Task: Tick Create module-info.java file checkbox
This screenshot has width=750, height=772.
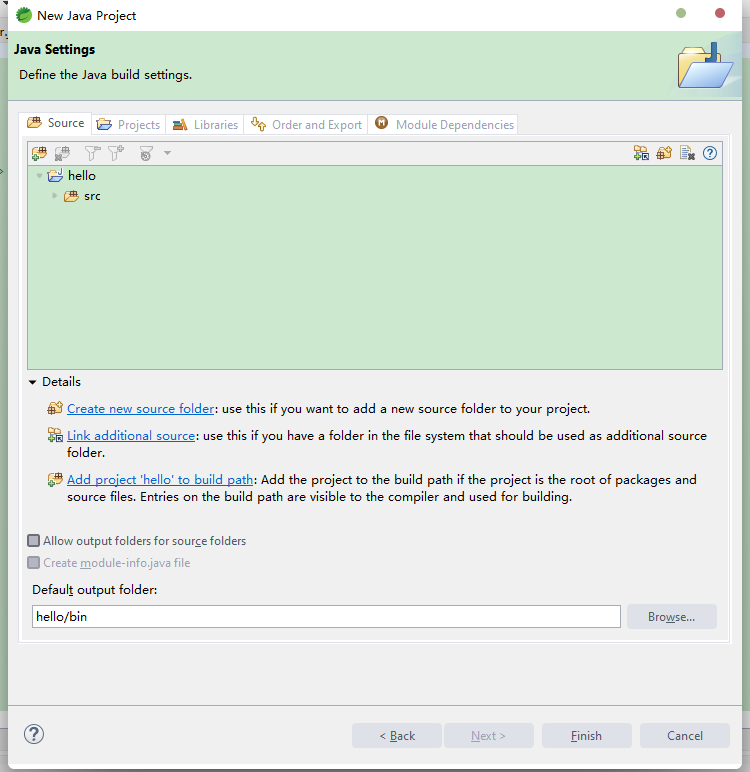Action: point(33,563)
